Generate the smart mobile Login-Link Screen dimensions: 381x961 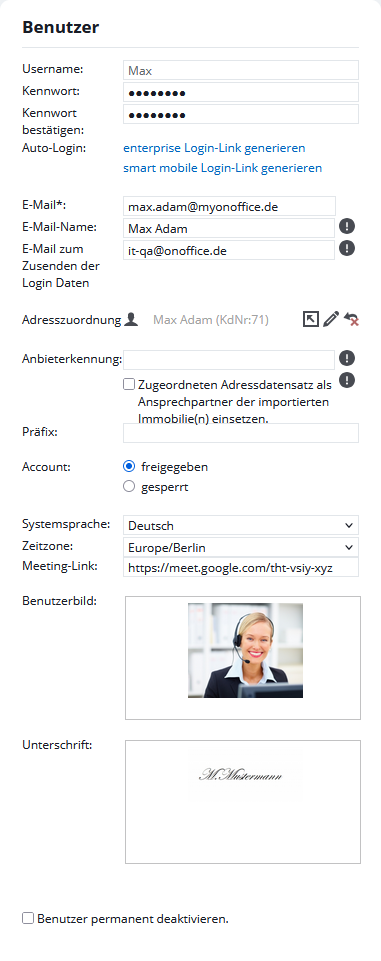coord(222,168)
